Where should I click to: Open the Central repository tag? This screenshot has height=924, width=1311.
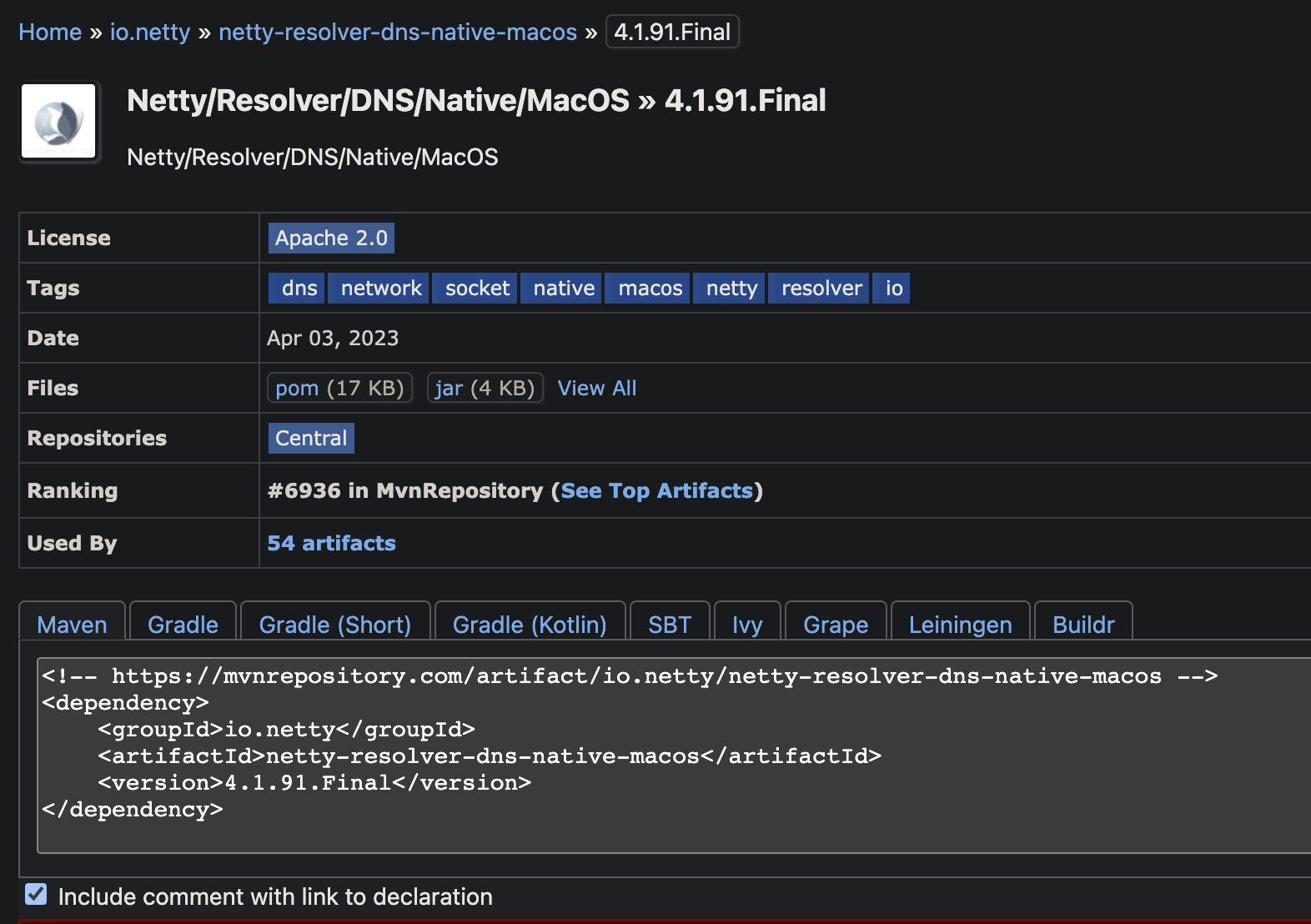311,438
